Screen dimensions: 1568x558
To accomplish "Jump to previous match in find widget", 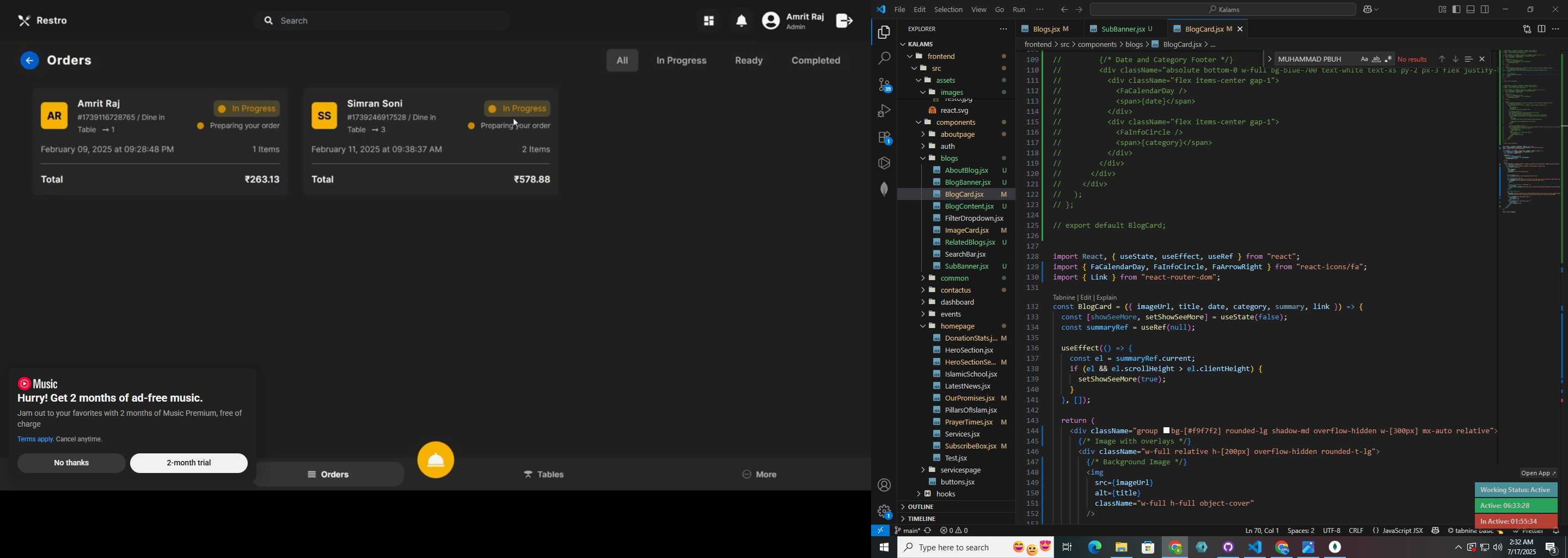I will [x=1441, y=59].
